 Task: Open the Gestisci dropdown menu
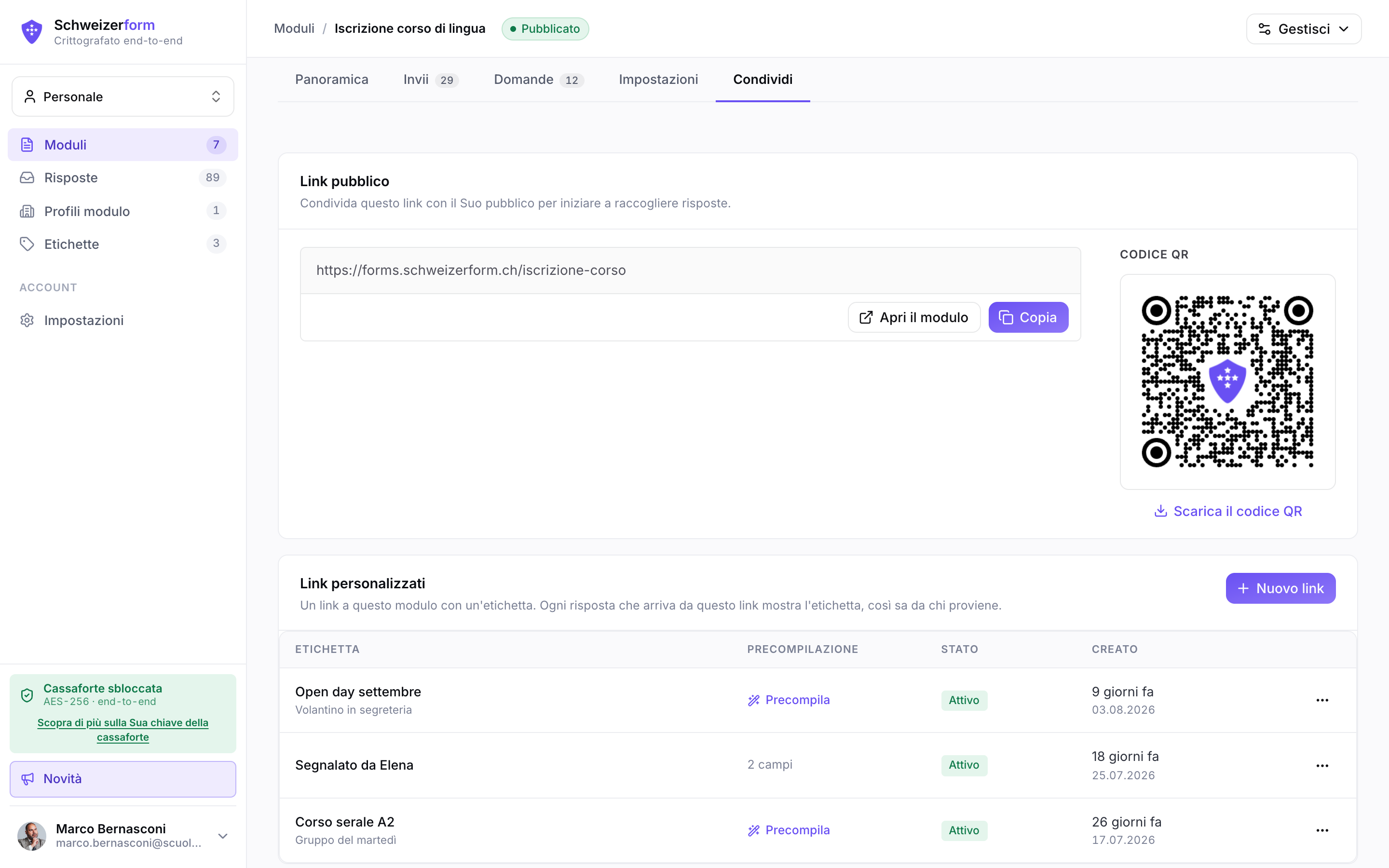[1304, 29]
